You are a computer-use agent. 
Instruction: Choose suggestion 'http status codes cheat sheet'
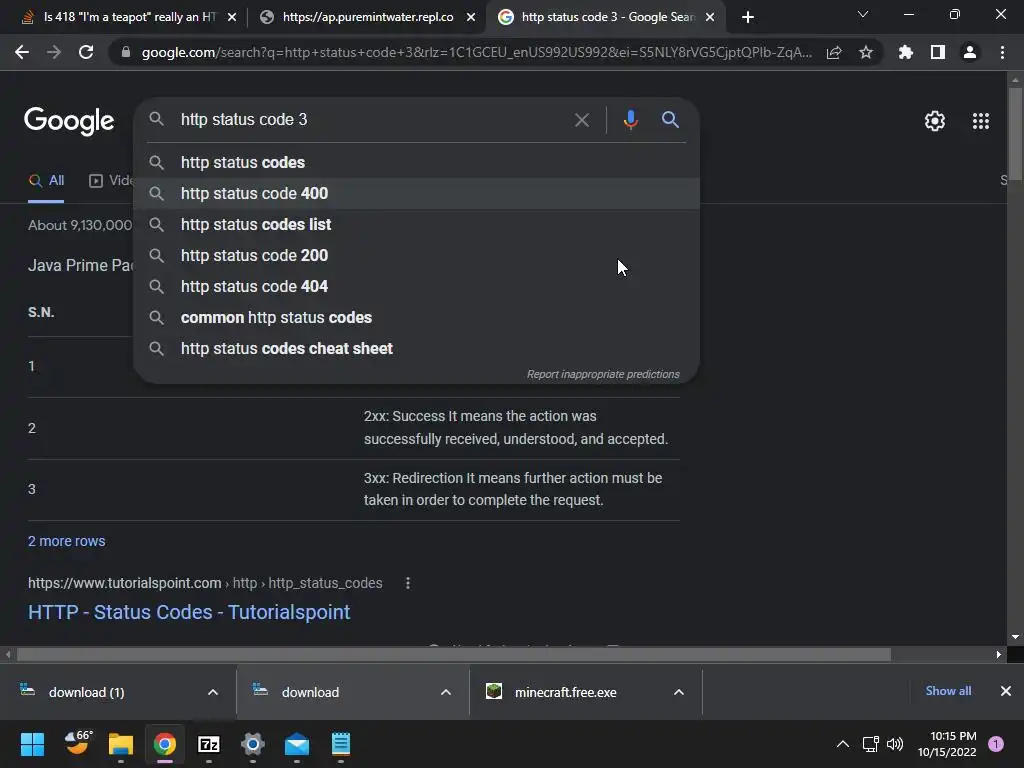click(x=417, y=348)
